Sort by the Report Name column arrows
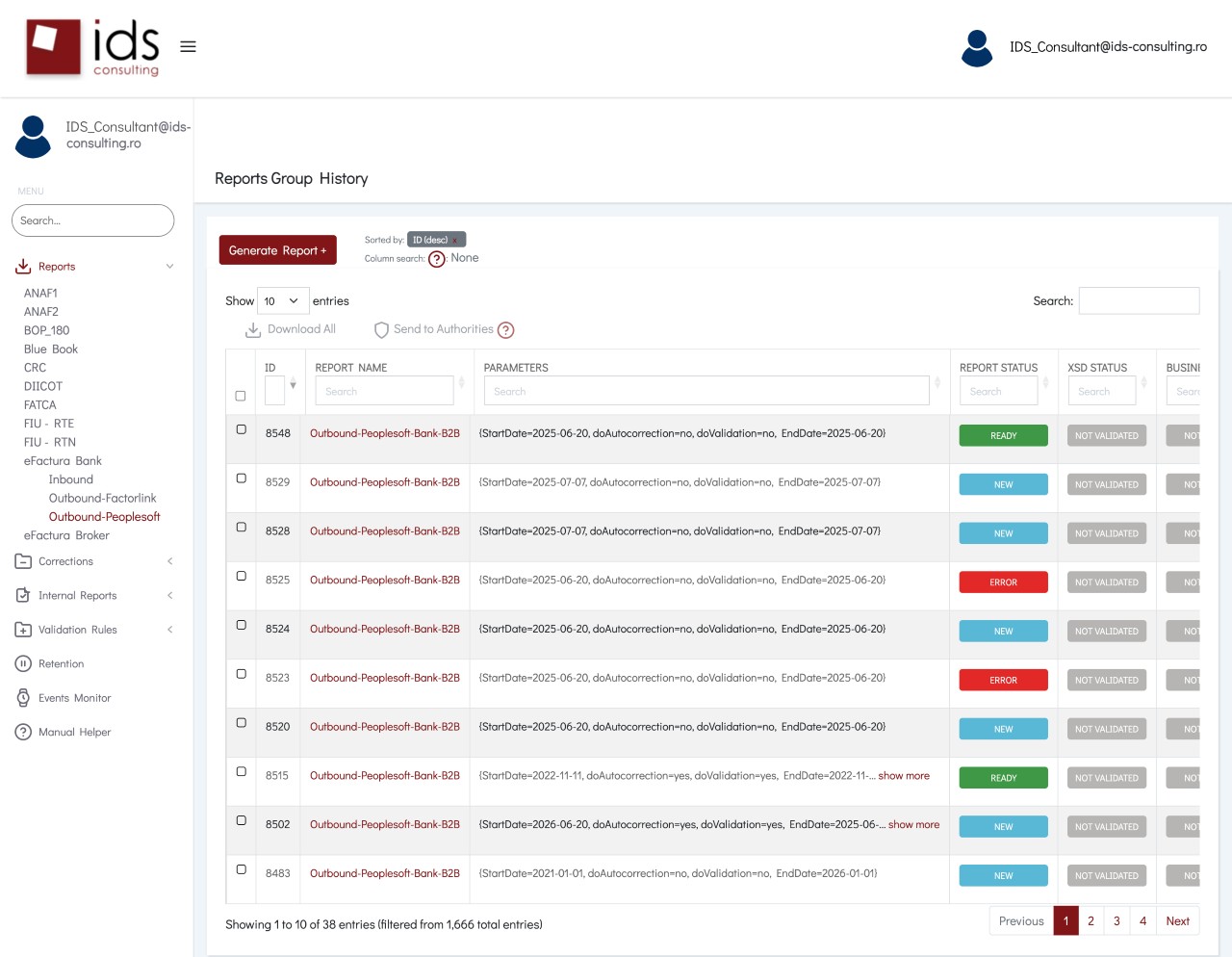1232x957 pixels. click(x=462, y=382)
